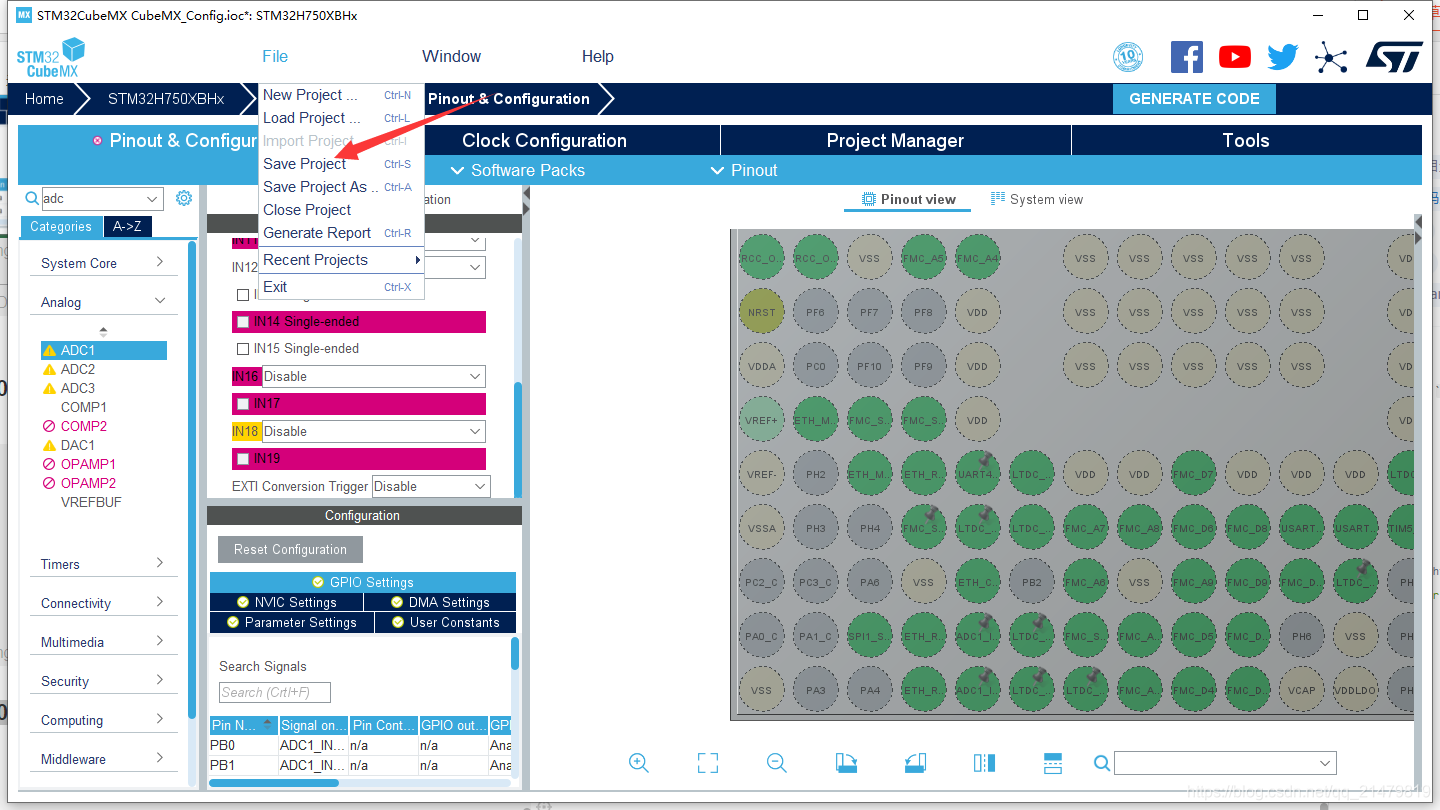Click the ST logo at top right

tap(1394, 57)
